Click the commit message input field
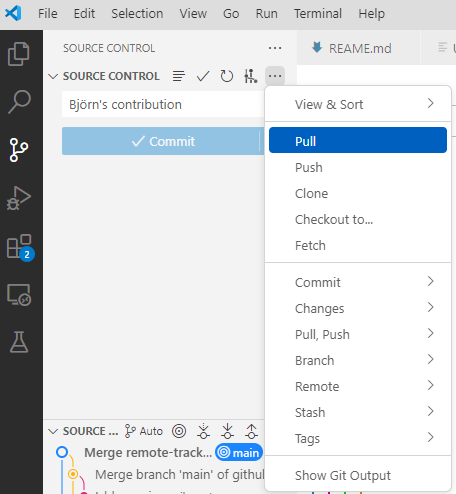 tap(163, 104)
